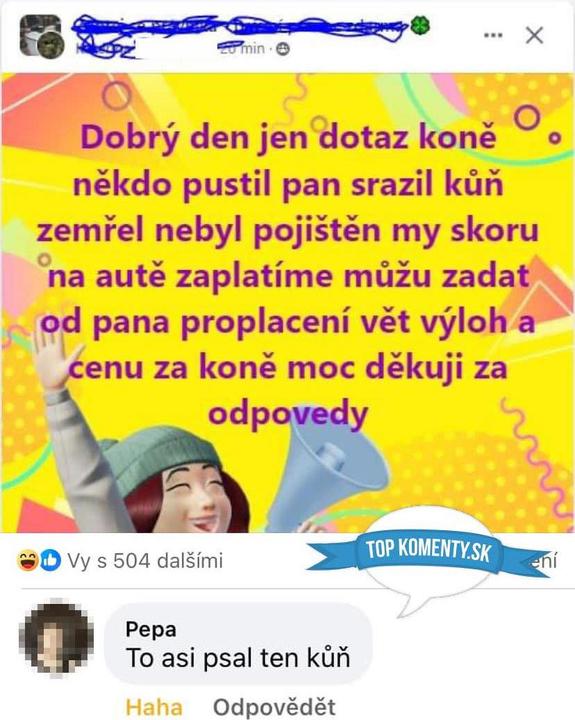The height and width of the screenshot is (720, 575).
Task: Click the laughing Haha reaction emoji
Action: coord(27,560)
